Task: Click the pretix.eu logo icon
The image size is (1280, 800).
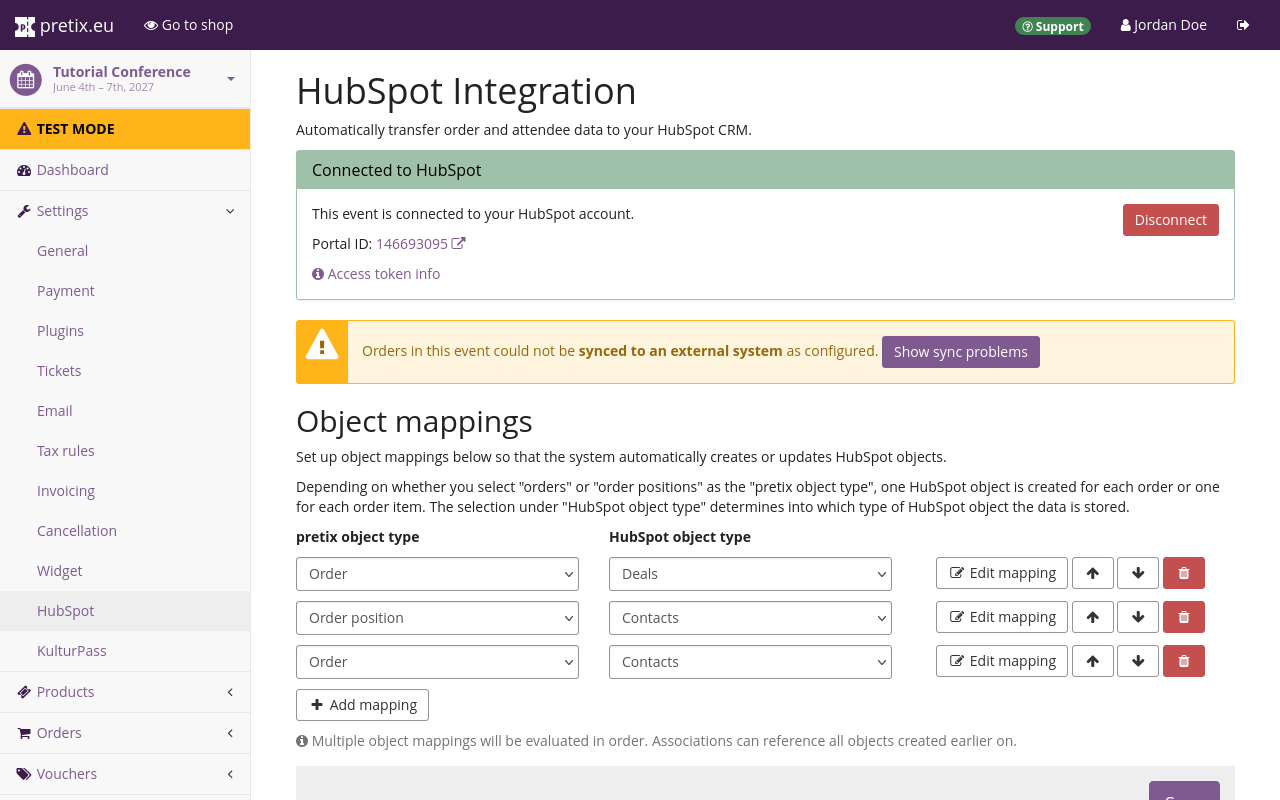Action: 25,26
